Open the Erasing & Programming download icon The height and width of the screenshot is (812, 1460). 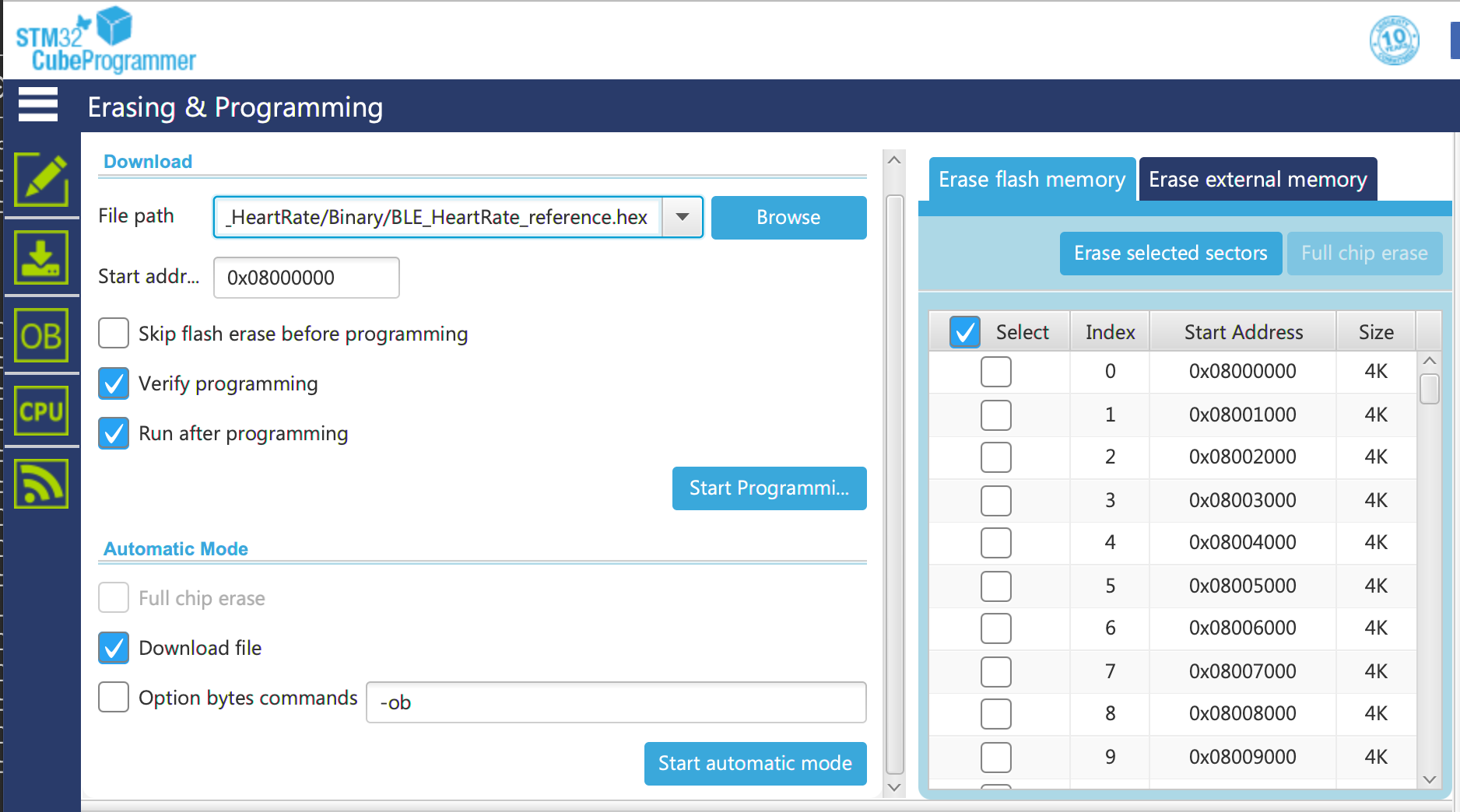click(x=41, y=257)
